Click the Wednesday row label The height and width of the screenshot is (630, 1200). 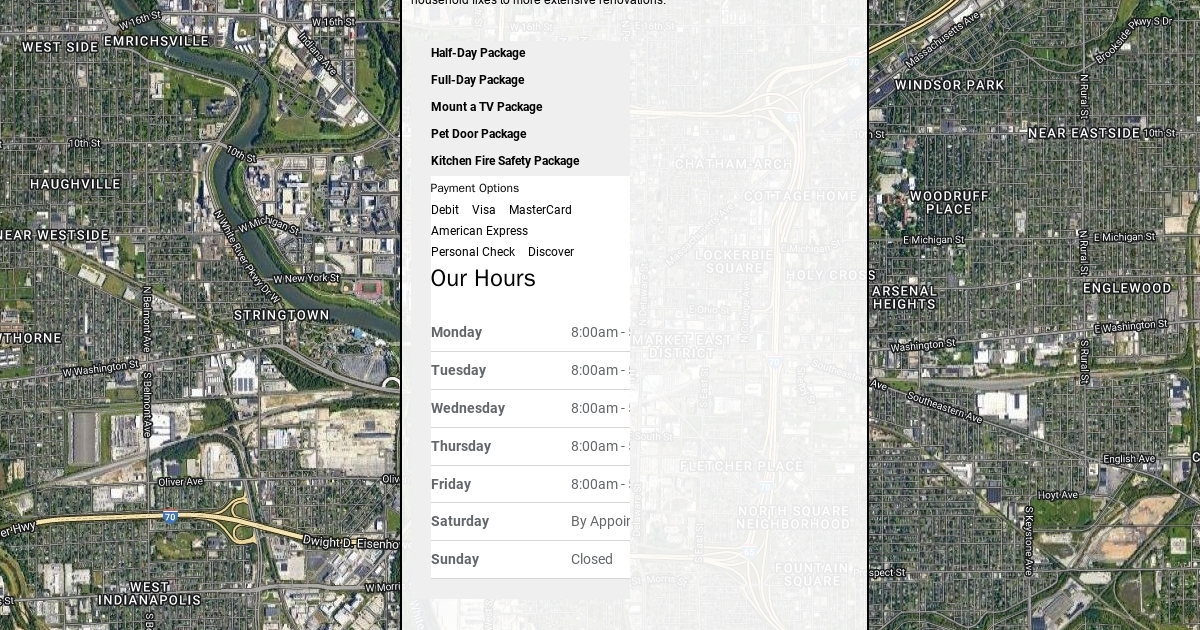[468, 408]
